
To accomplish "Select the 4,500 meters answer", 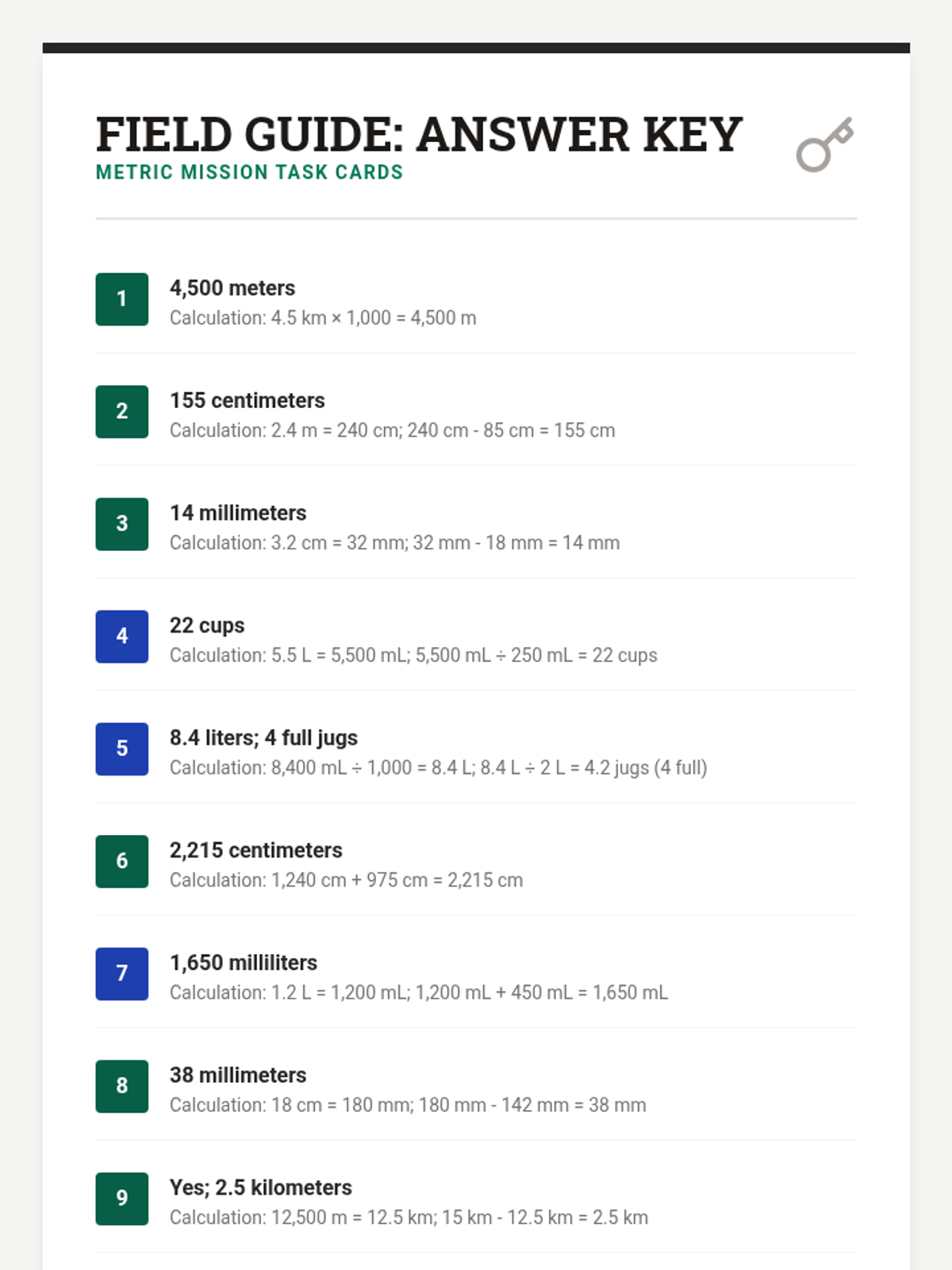I will pos(232,288).
